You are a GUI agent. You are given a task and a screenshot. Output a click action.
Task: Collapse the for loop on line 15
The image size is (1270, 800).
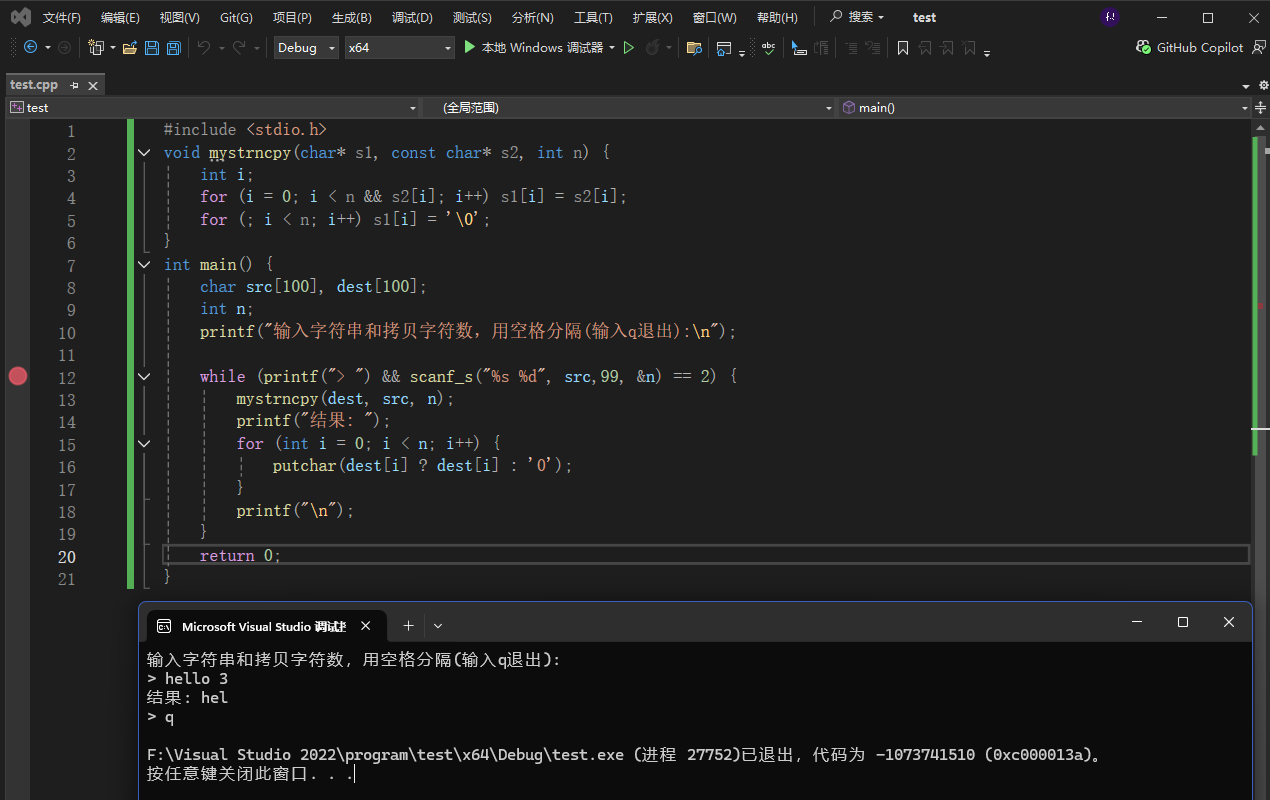point(144,443)
